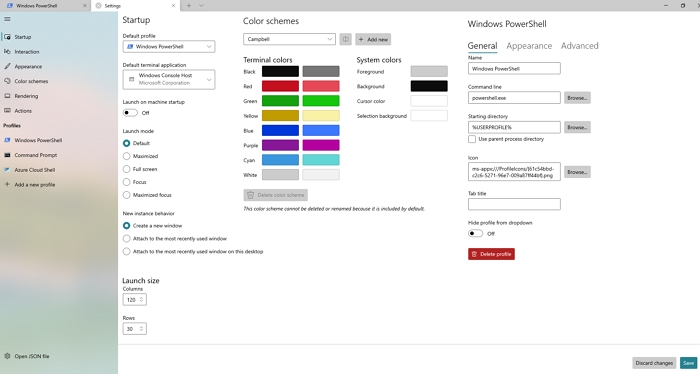
Task: Open a new tab with the plus icon
Action: (x=189, y=6)
